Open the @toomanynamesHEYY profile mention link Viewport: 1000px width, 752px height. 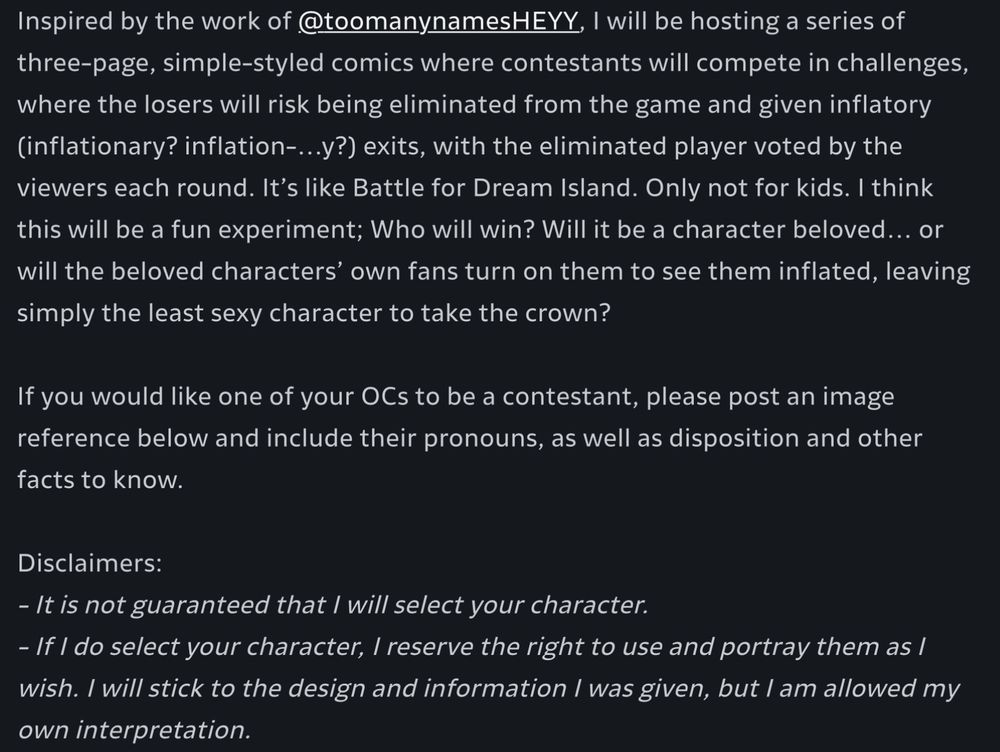[439, 22]
